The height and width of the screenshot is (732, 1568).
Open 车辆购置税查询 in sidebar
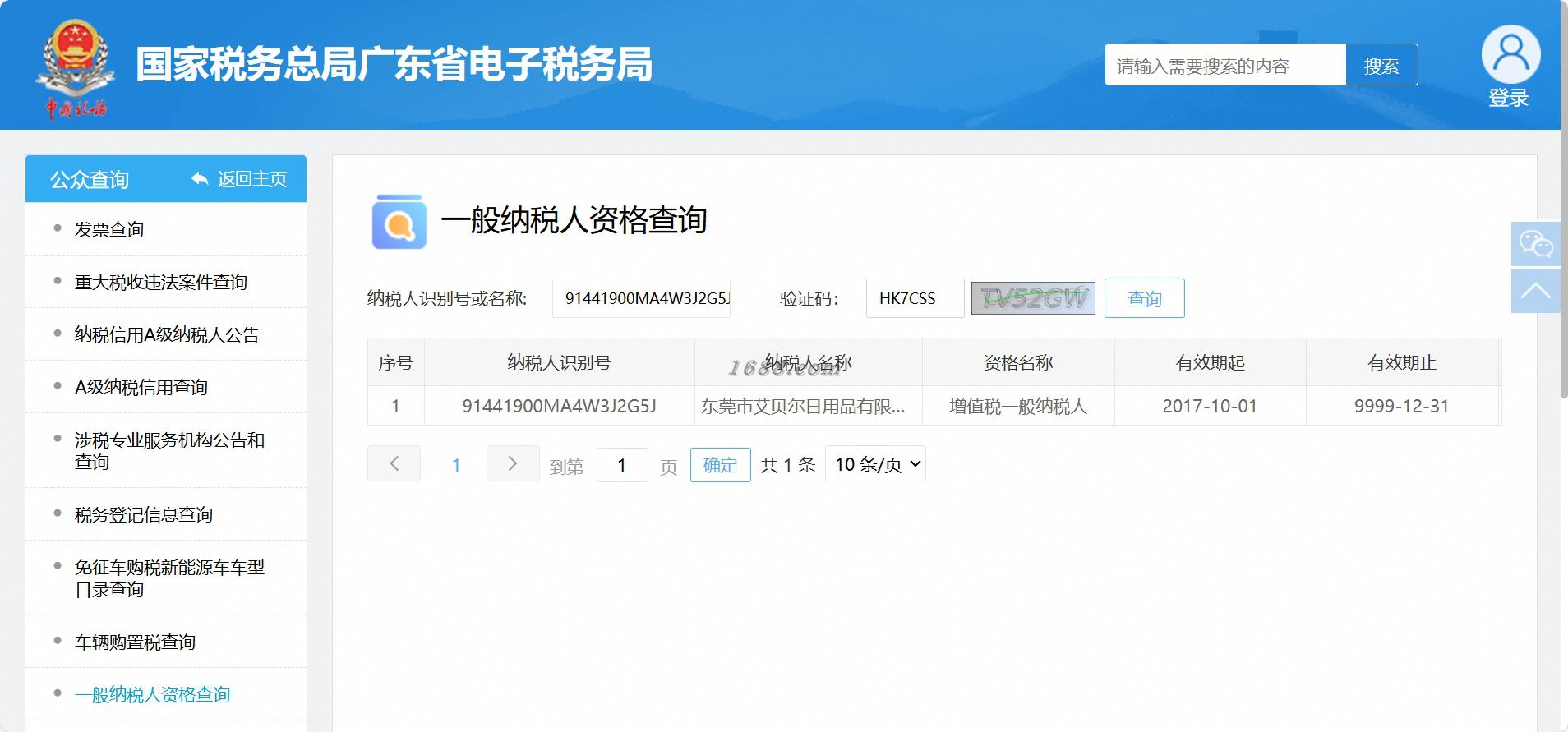[x=135, y=642]
